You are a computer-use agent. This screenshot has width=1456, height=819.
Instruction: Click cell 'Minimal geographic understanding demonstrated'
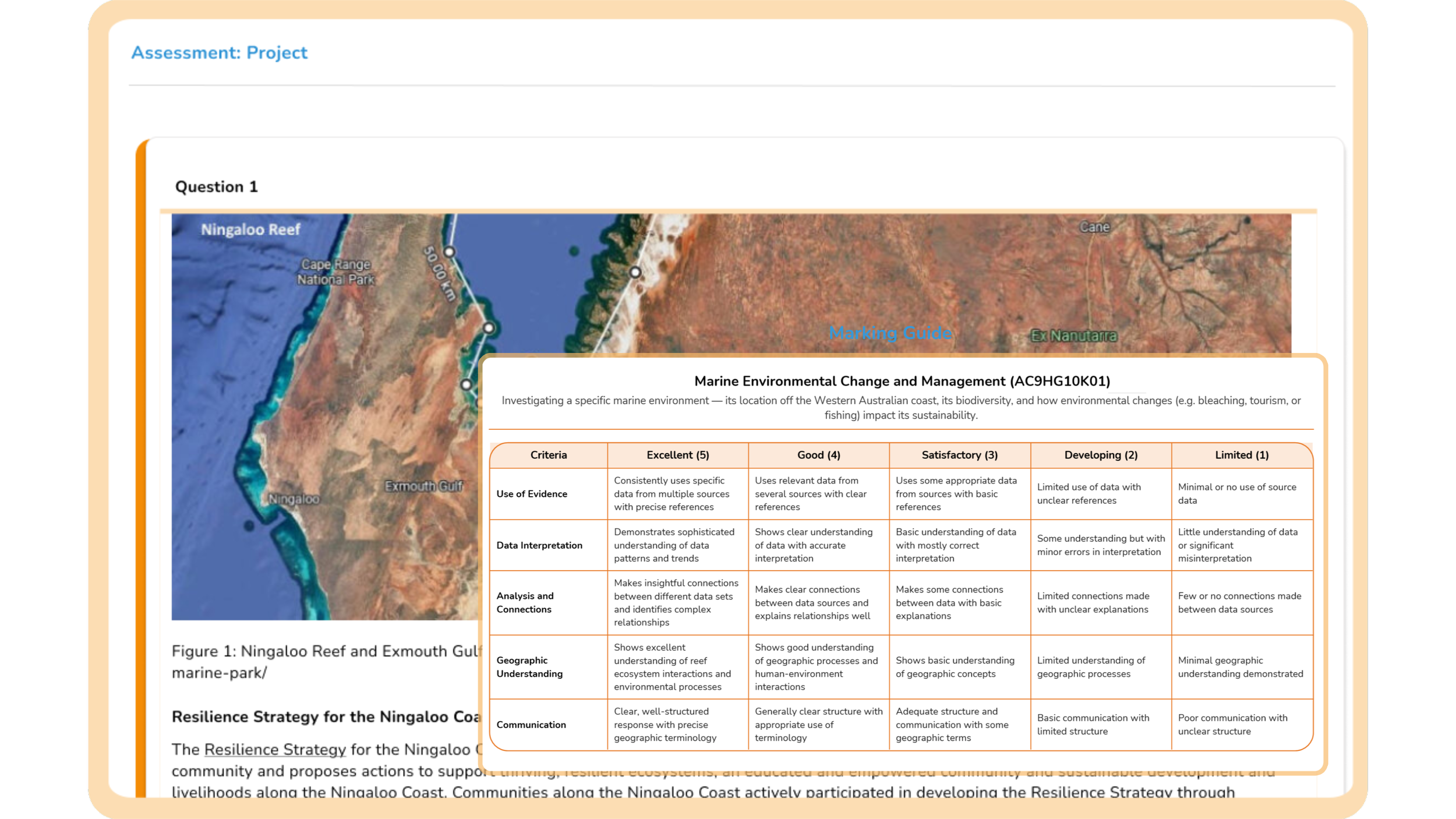[x=1242, y=667]
